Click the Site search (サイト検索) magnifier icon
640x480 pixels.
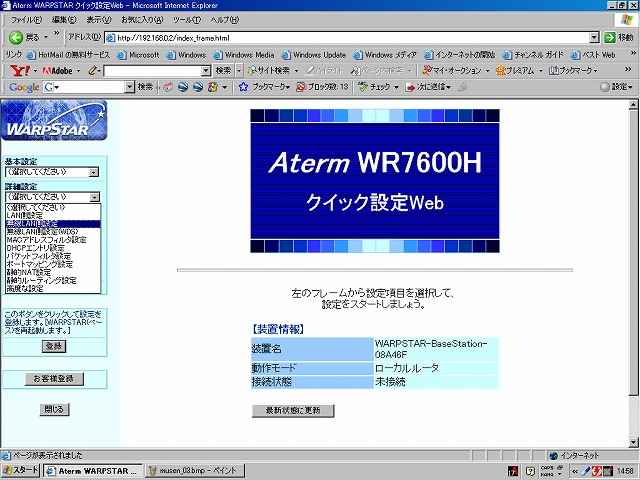click(x=253, y=71)
